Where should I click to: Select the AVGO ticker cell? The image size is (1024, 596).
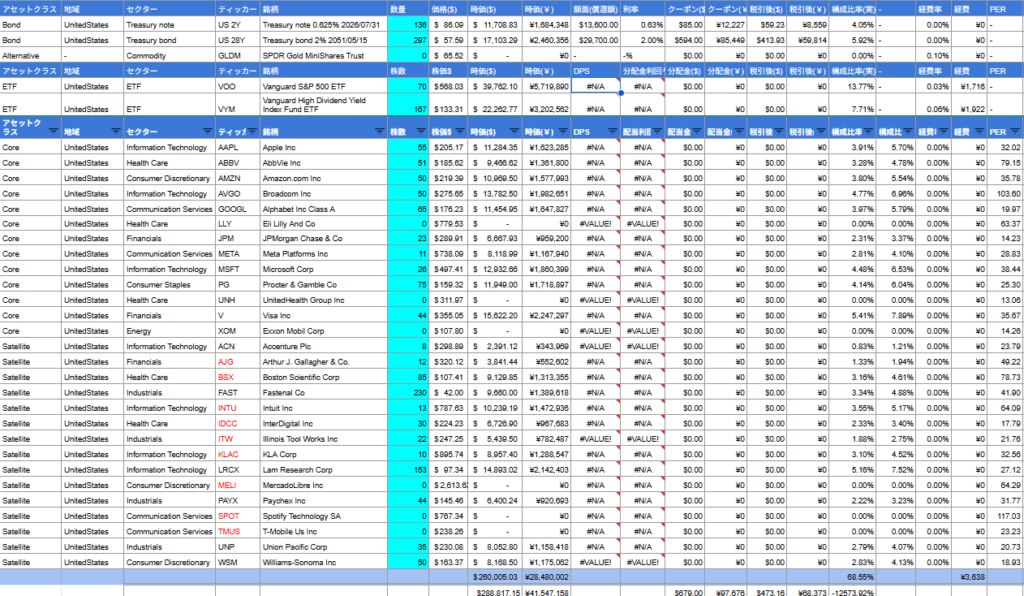(x=238, y=194)
